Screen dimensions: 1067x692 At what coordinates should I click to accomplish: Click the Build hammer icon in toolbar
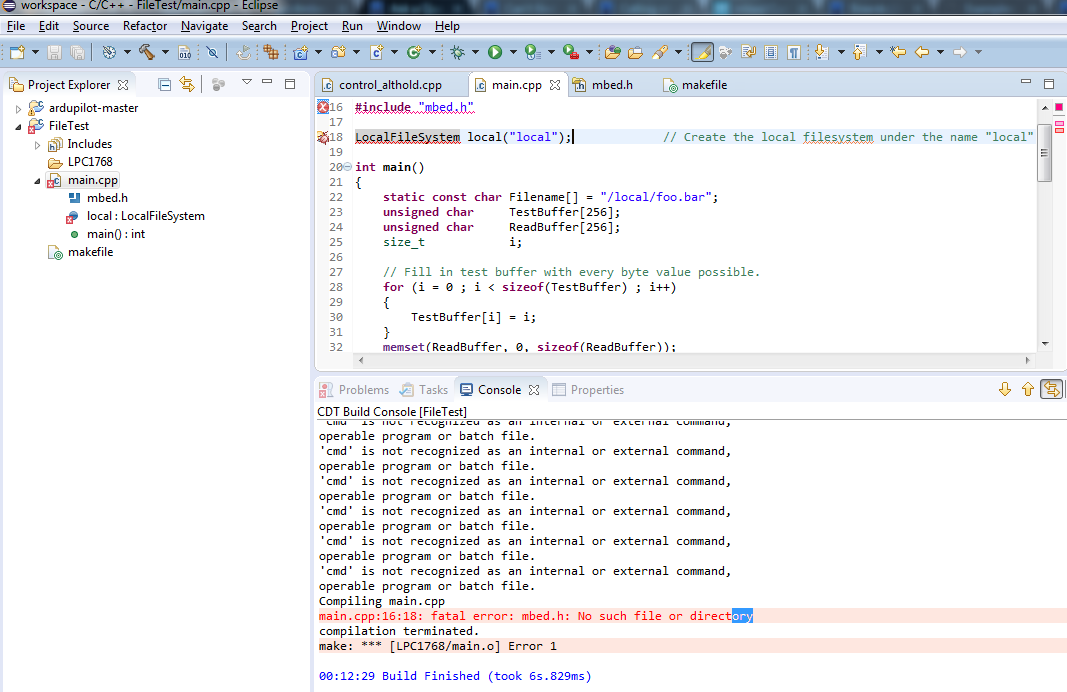click(x=147, y=52)
